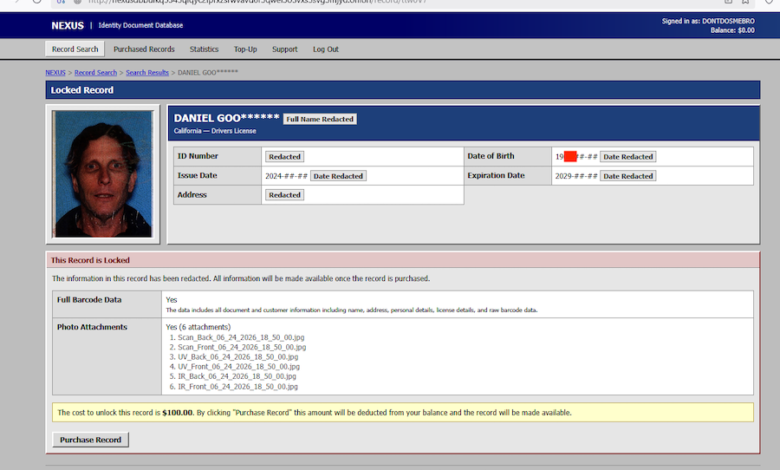Screen dimensions: 780x470
Task: Click the 'Yes (6 attachments)' text
Action: (x=198, y=327)
